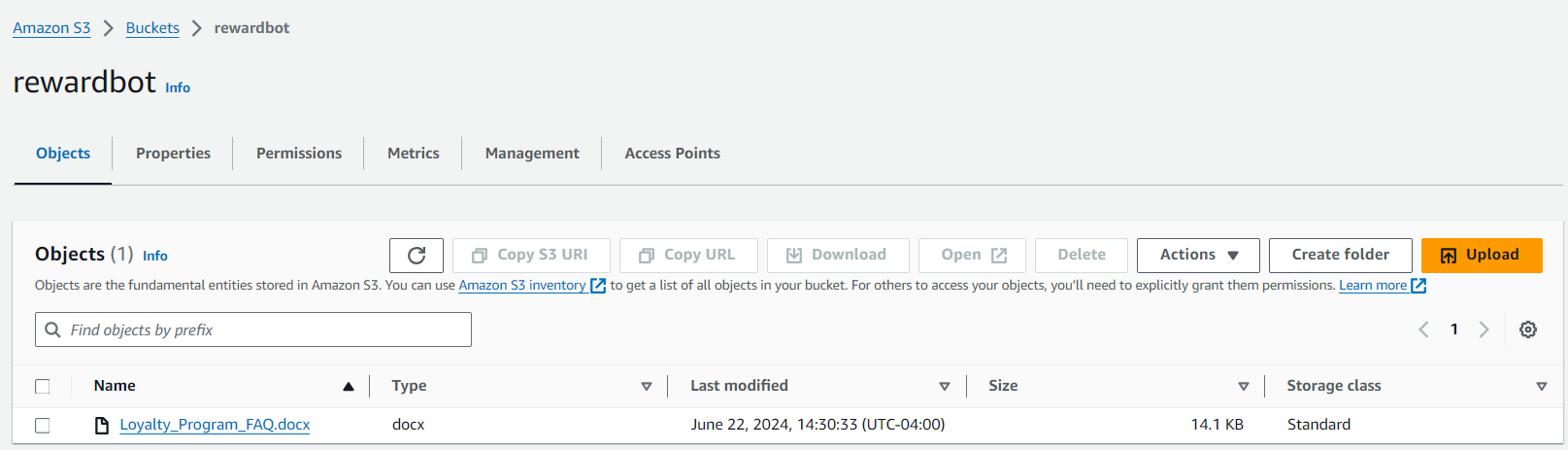Viewport: 1568px width, 450px height.
Task: Toggle the select-all objects checkbox
Action: click(43, 386)
